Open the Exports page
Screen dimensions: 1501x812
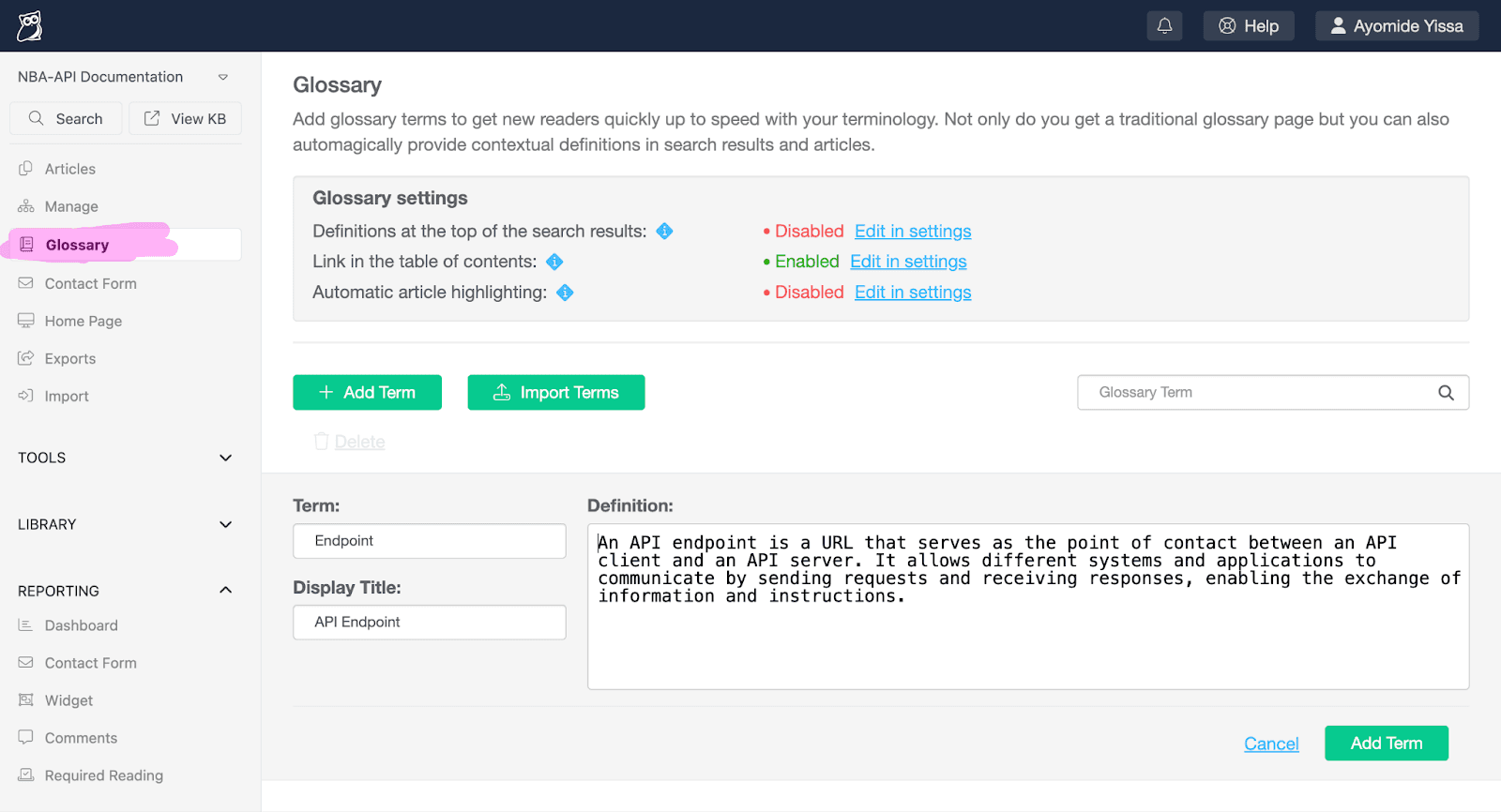coord(70,358)
